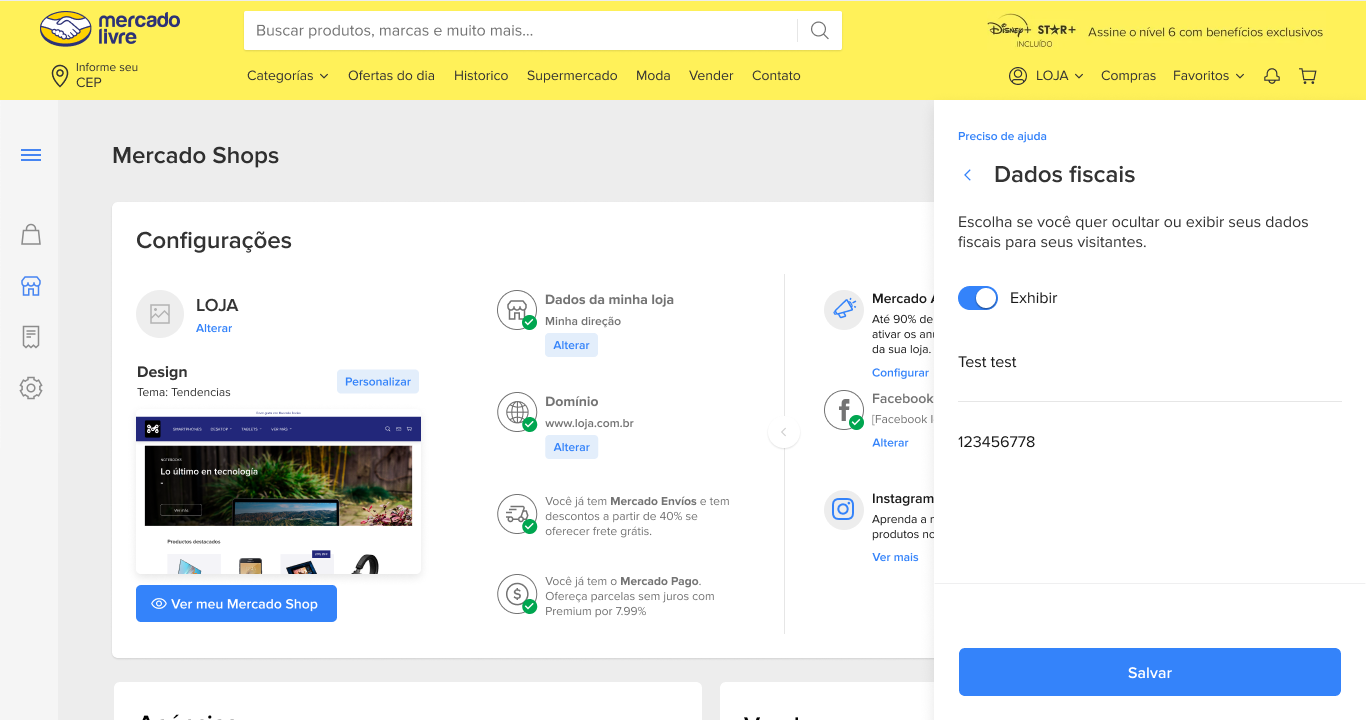Open the Moda menu item
This screenshot has height=720, width=1366.
[x=653, y=76]
